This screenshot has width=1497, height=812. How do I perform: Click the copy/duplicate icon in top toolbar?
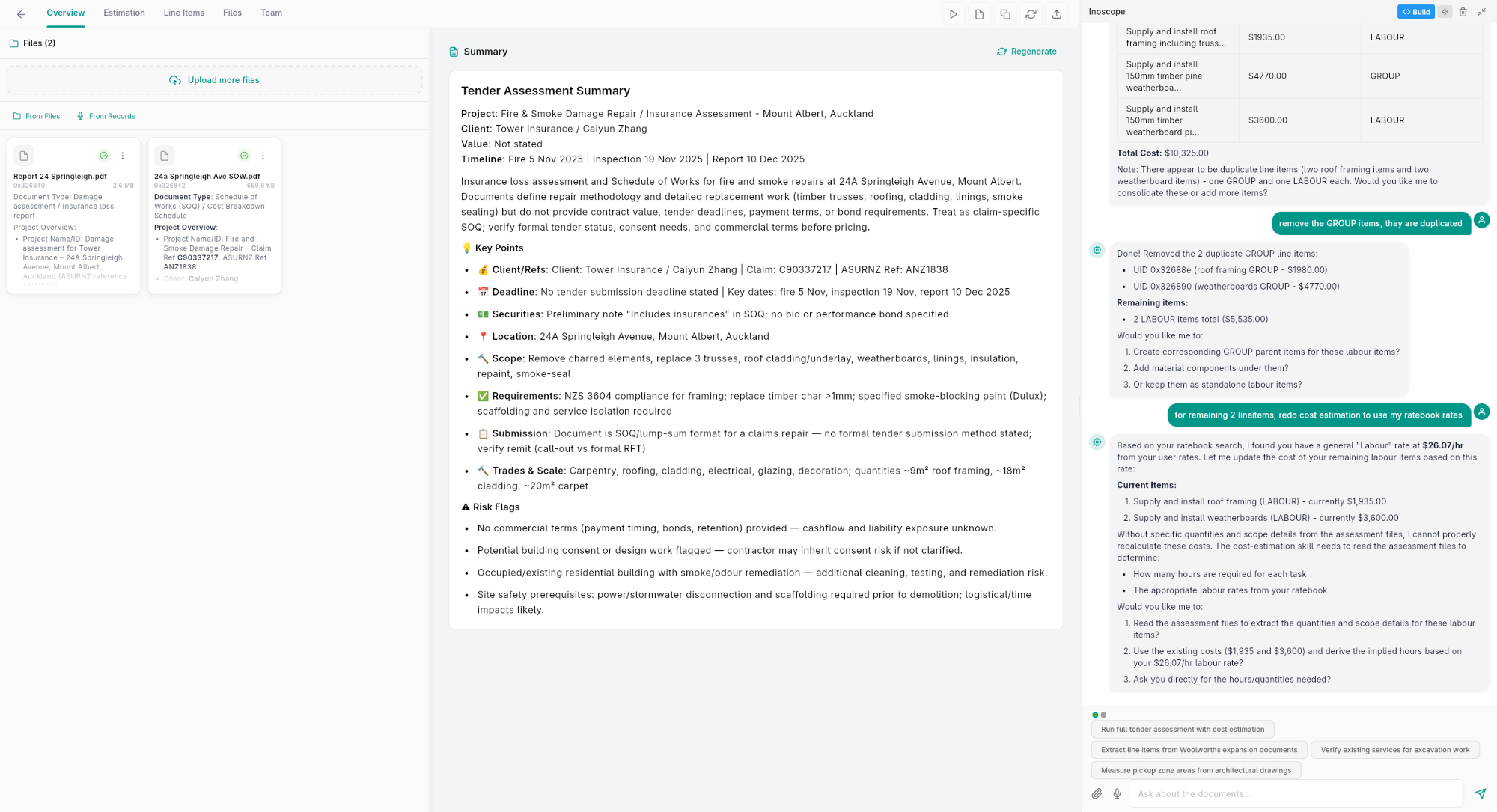tap(1005, 14)
